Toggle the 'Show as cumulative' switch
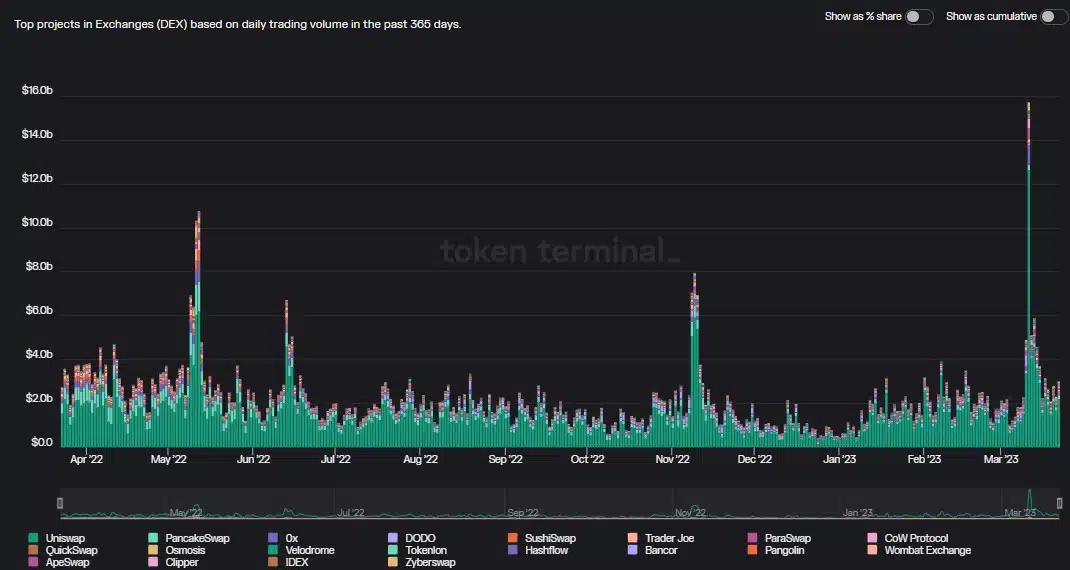This screenshot has height=570, width=1070. tap(1053, 16)
